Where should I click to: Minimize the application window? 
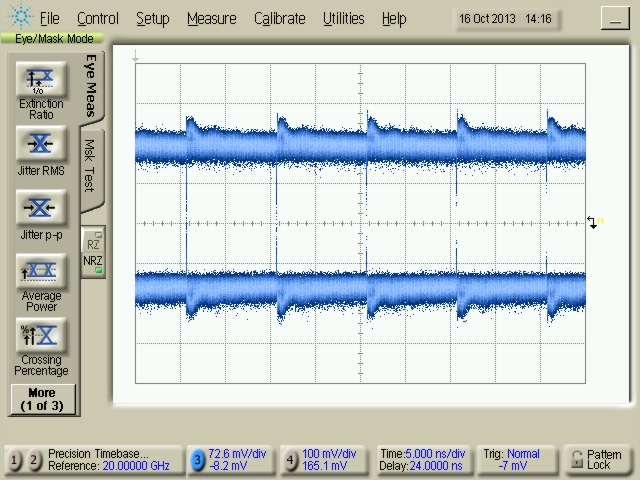pos(615,19)
